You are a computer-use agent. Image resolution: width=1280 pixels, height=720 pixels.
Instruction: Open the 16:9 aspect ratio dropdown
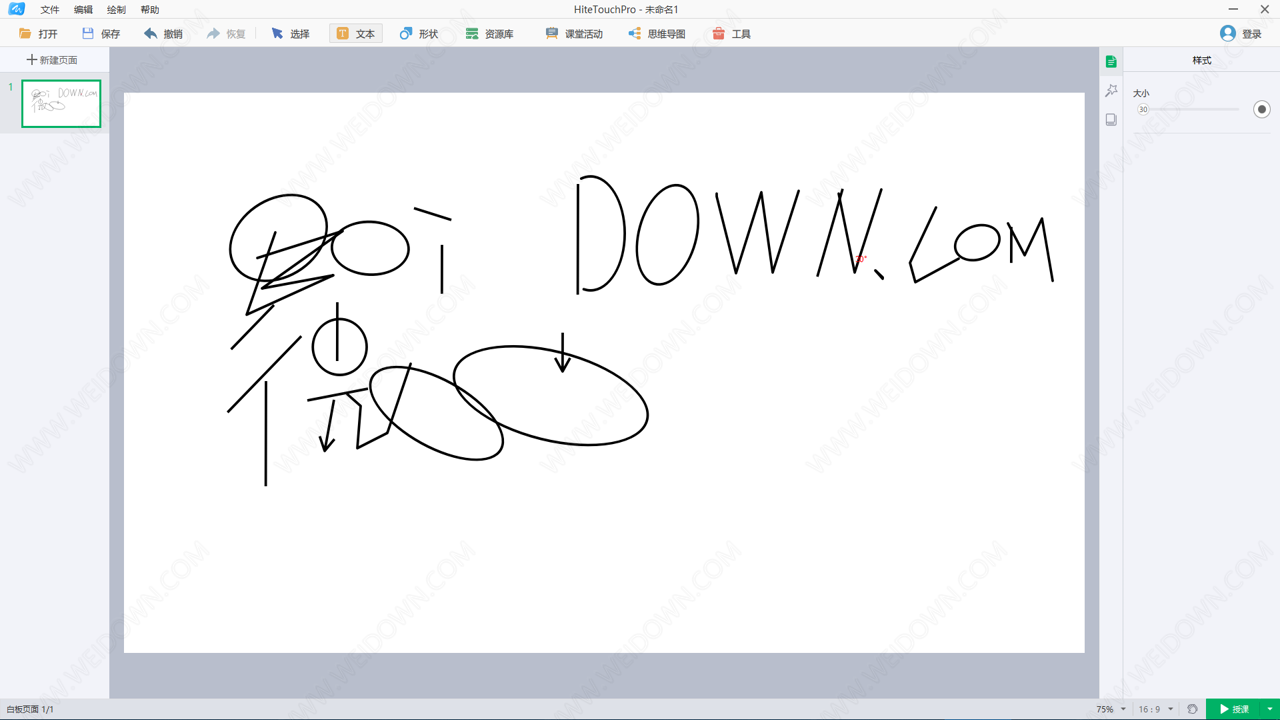[1156, 709]
